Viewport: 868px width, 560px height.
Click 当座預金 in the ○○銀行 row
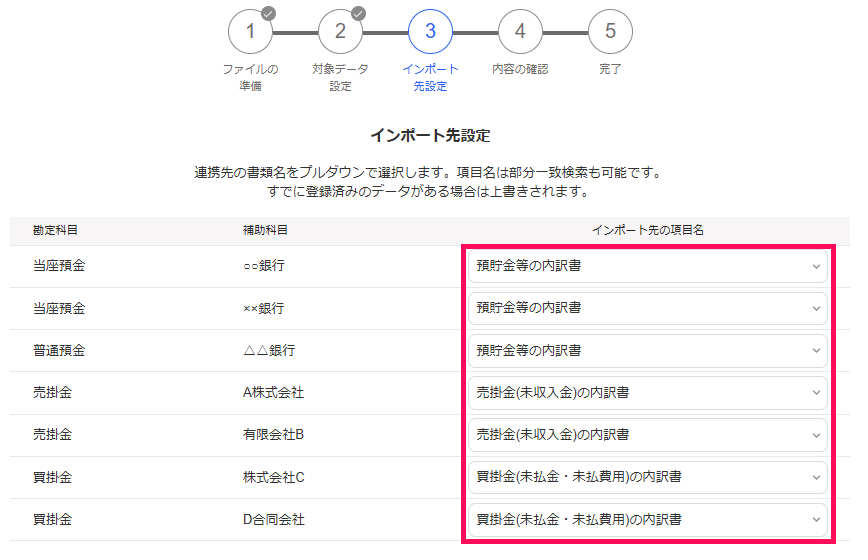click(59, 266)
